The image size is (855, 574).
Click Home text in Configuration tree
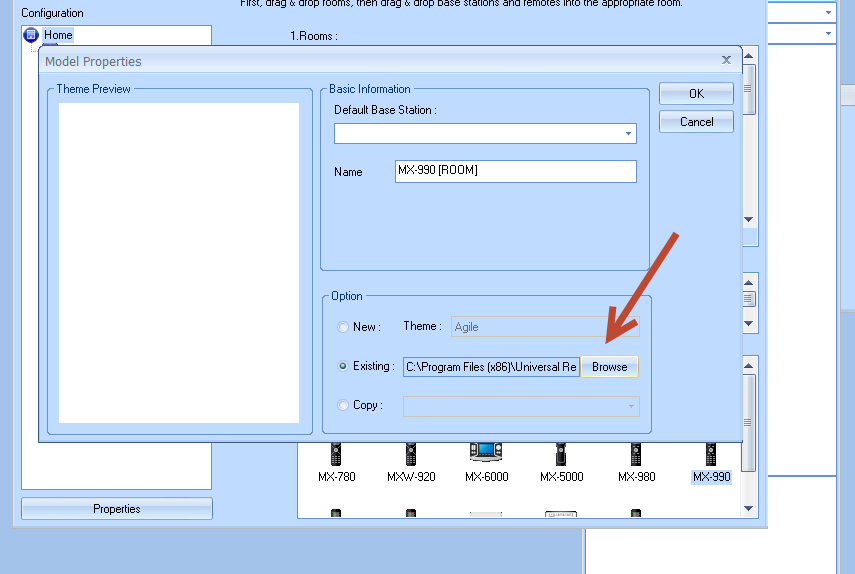[58, 35]
